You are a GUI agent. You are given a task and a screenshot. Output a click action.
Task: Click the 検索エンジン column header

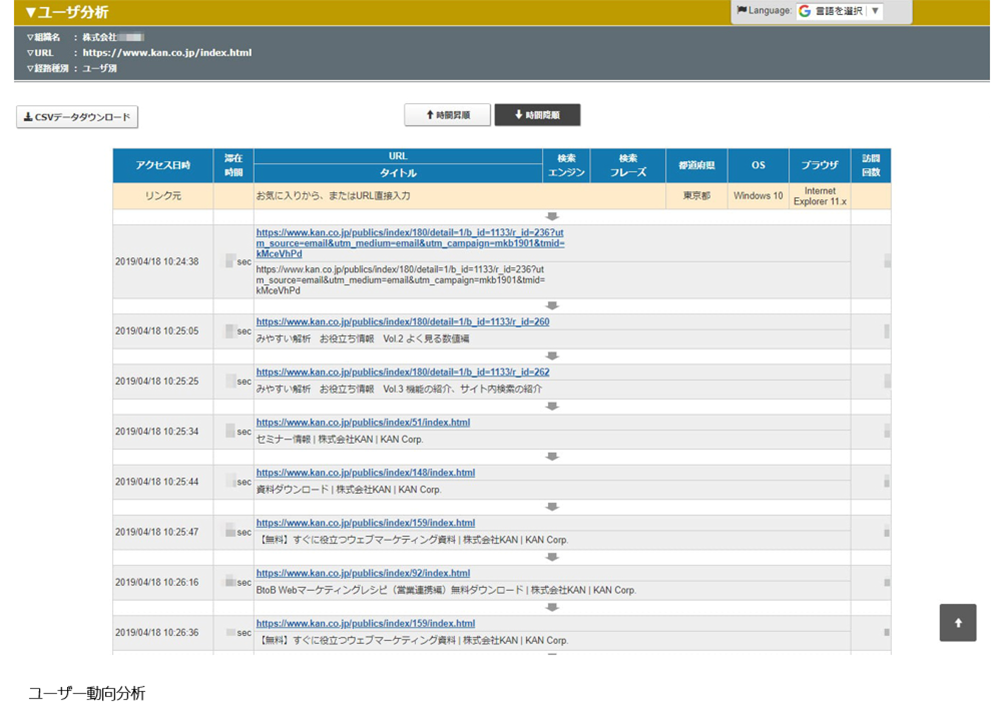pos(566,166)
